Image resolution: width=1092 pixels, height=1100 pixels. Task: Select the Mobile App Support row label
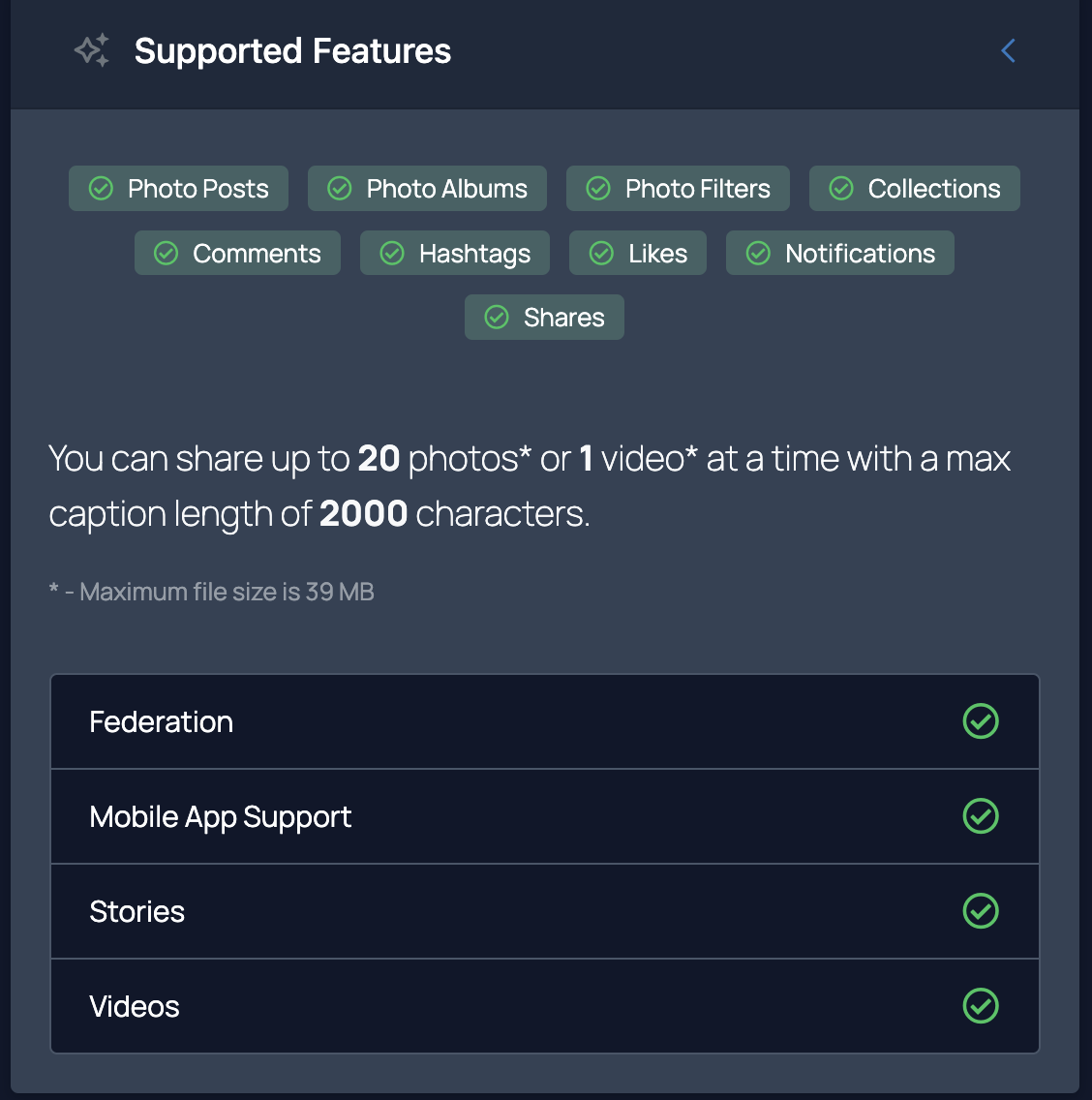220,817
